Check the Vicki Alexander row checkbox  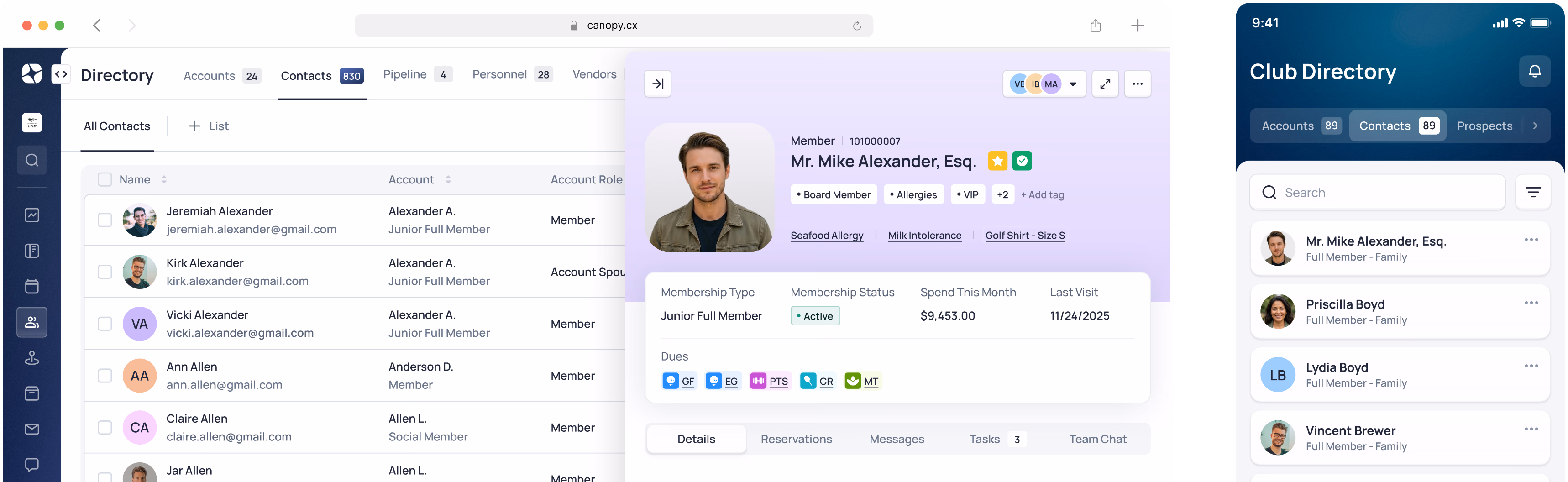pyautogui.click(x=105, y=324)
